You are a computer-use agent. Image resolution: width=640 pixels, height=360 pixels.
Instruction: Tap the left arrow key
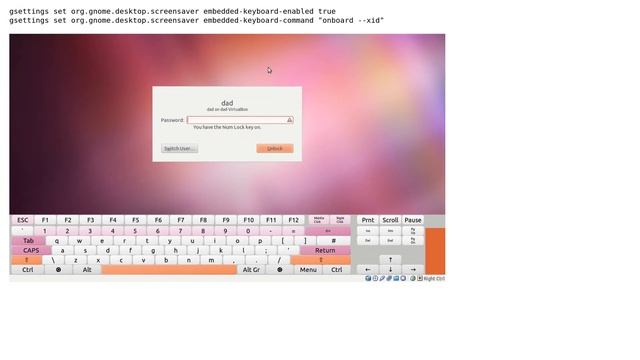[368, 270]
